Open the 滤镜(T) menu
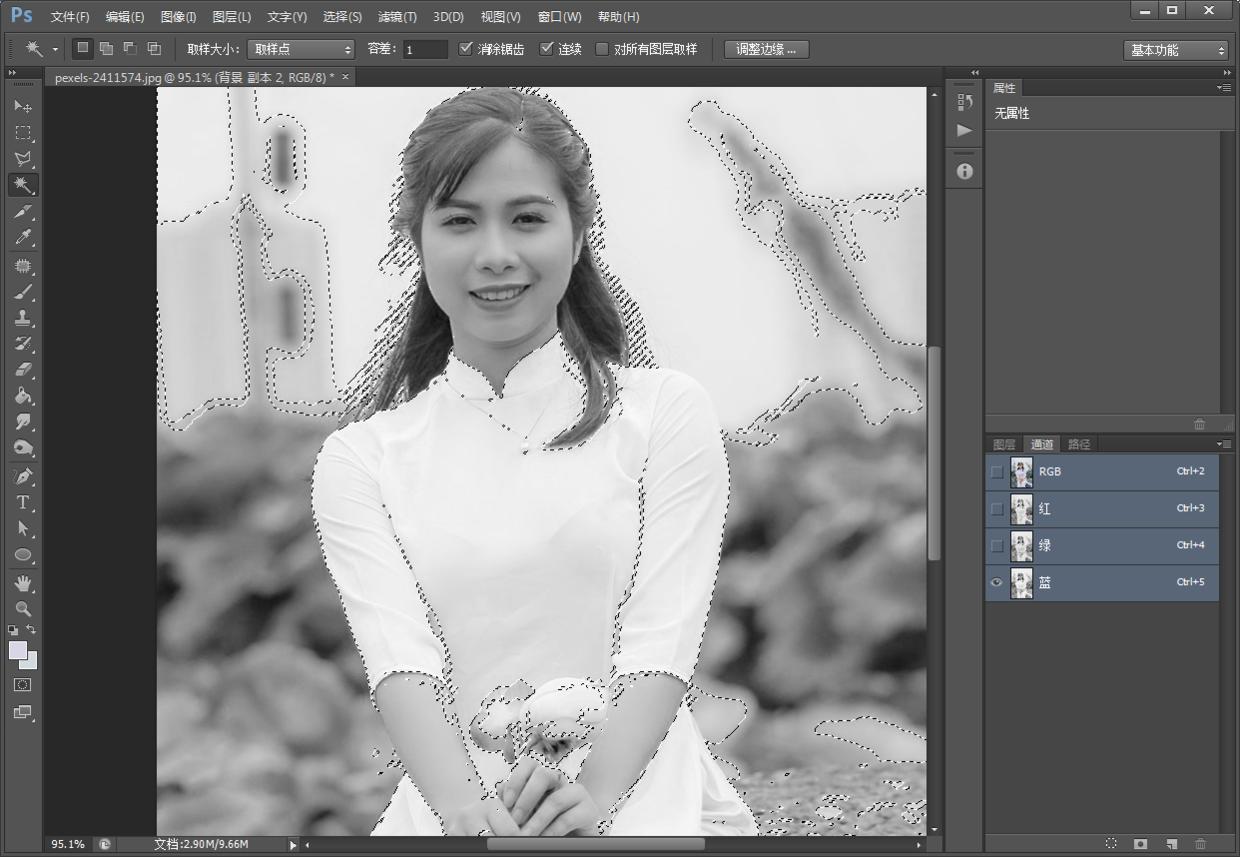 [397, 17]
